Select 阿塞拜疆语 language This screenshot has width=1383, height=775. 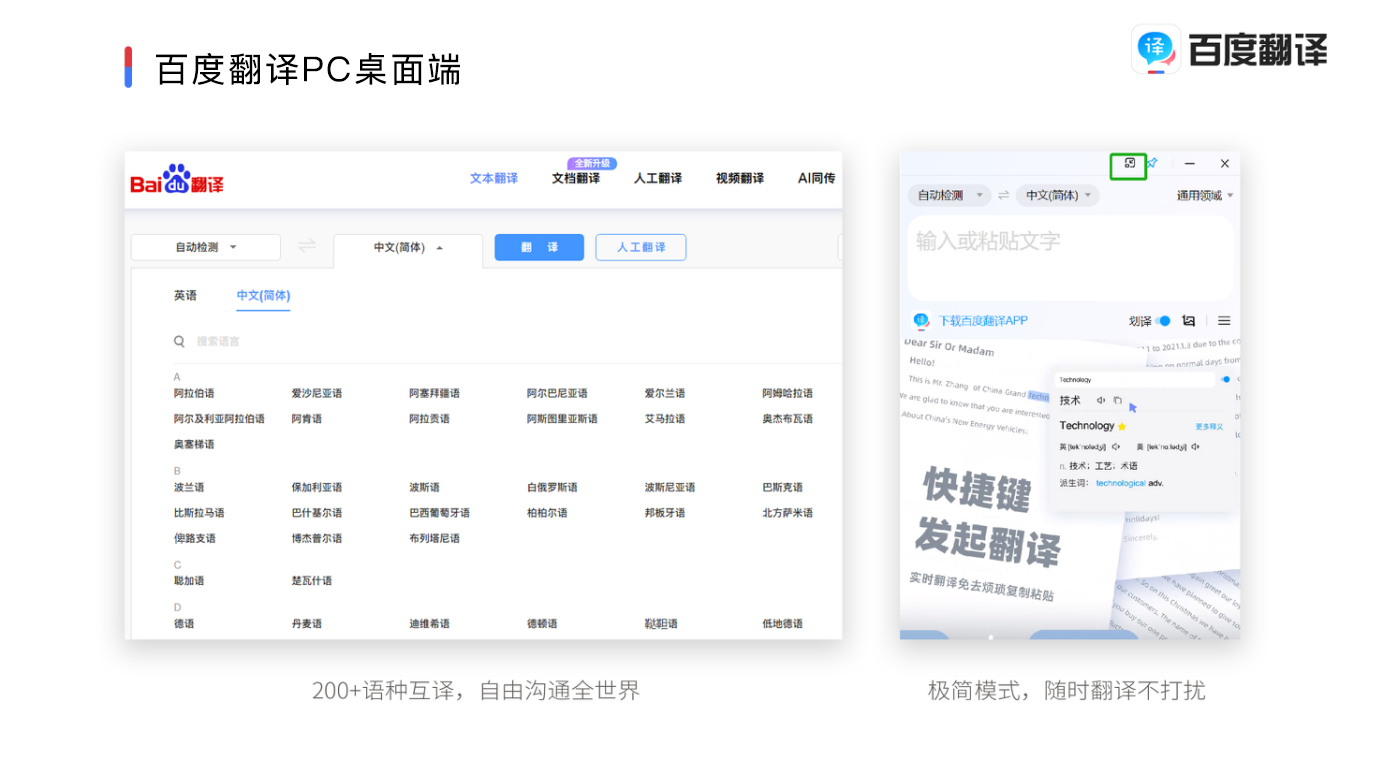435,393
